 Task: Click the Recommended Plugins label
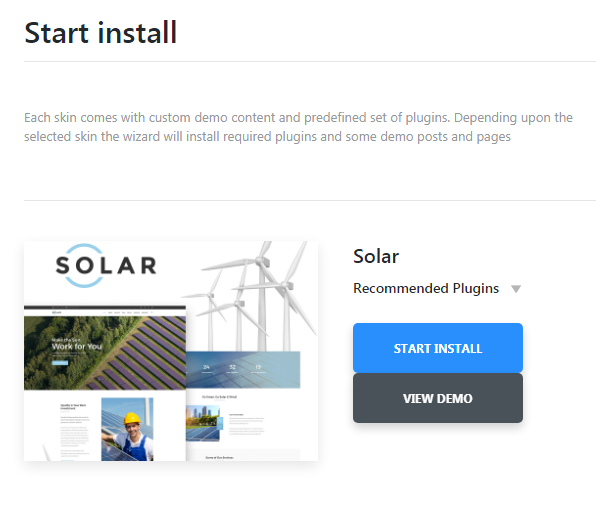click(426, 288)
